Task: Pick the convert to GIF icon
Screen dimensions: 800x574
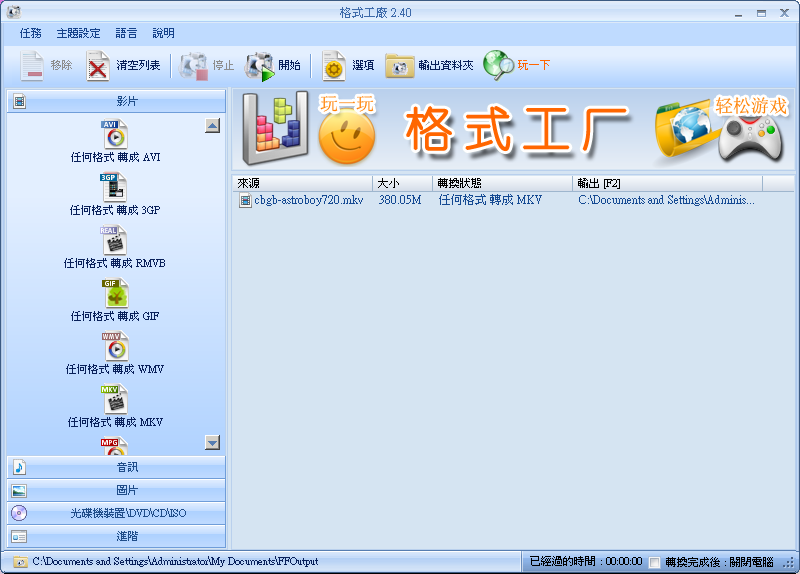Action: click(115, 293)
